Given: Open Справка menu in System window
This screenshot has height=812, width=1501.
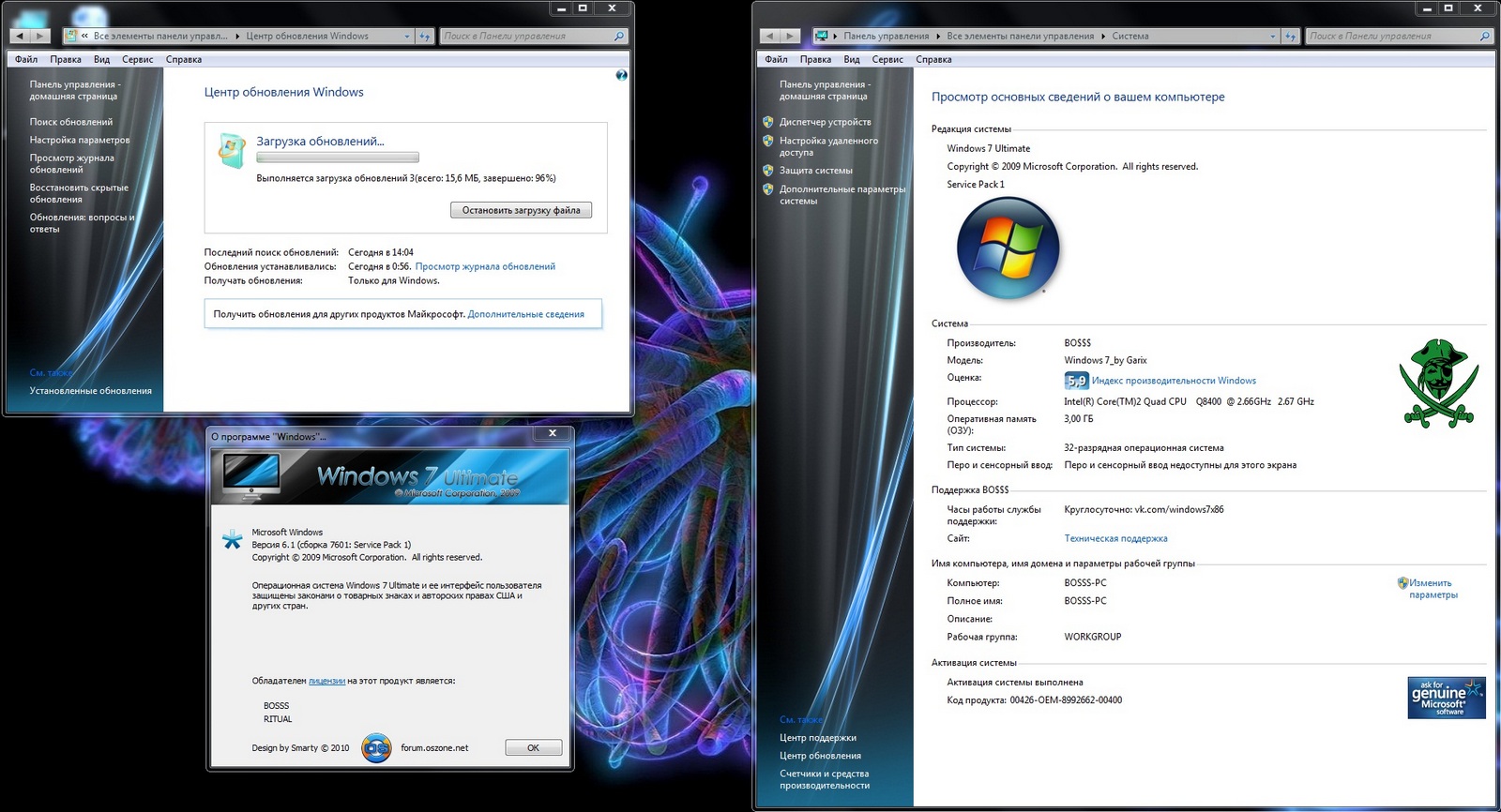Looking at the screenshot, I should (933, 59).
